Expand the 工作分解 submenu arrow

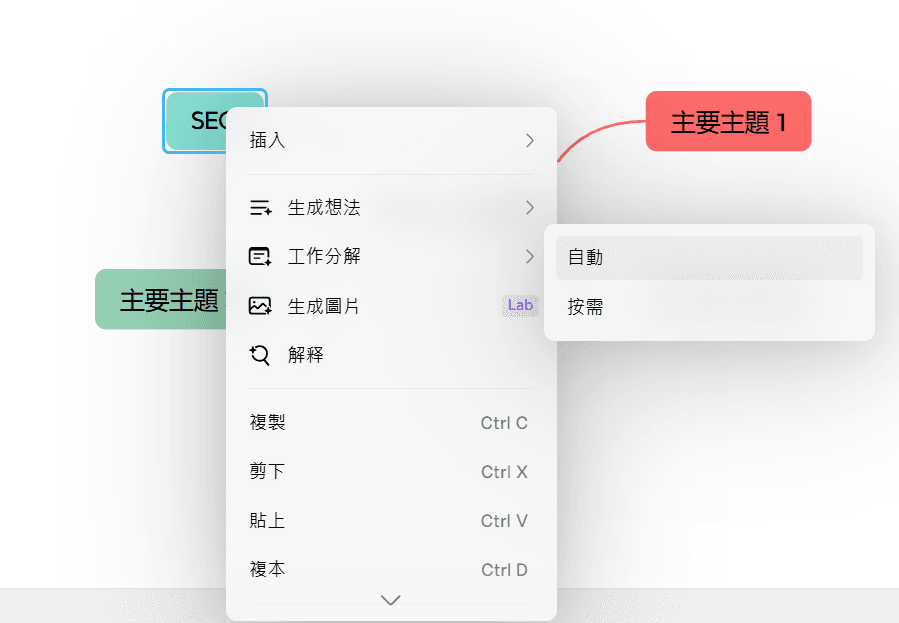pyautogui.click(x=529, y=256)
